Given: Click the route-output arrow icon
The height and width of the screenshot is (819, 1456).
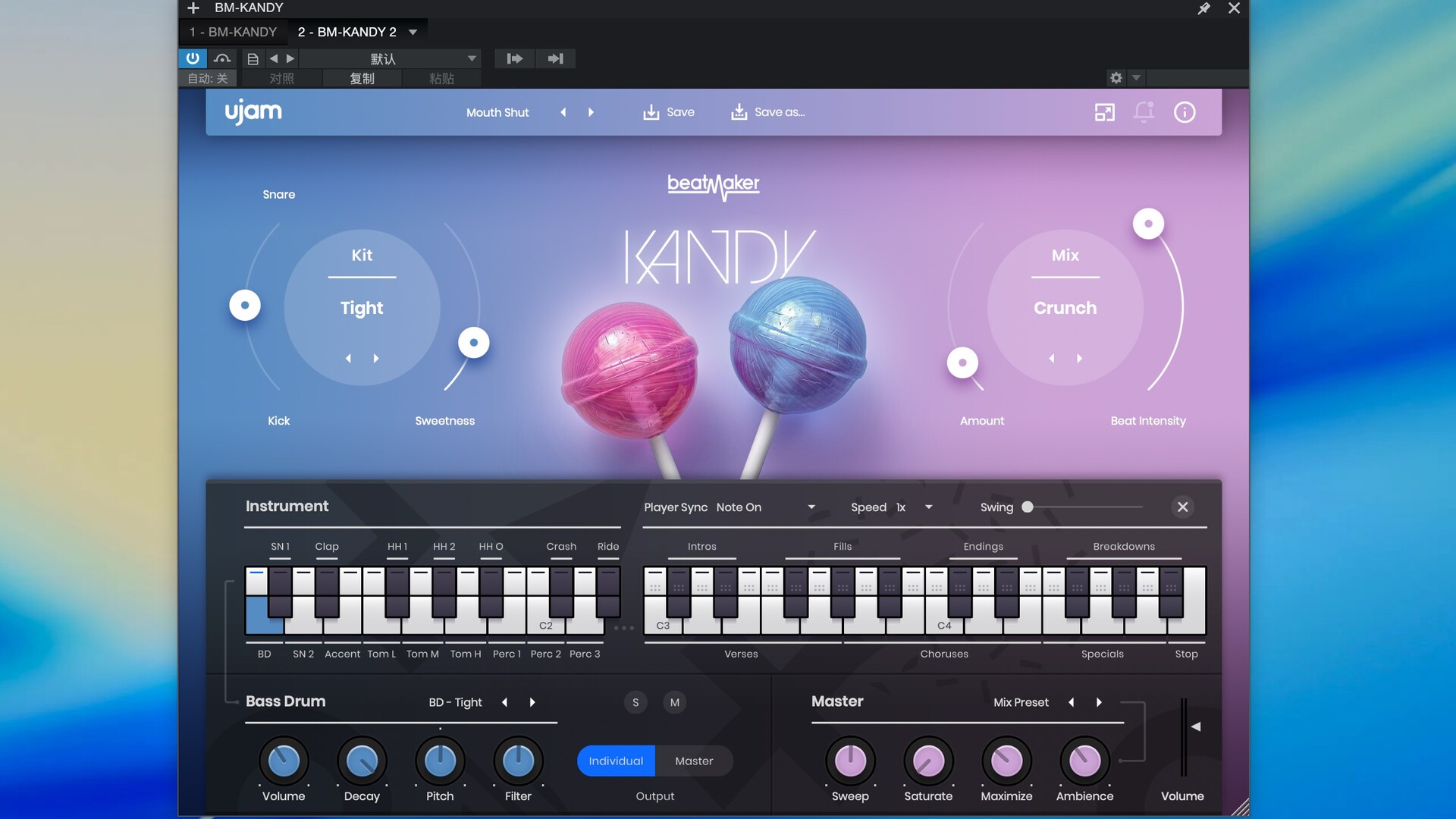Looking at the screenshot, I should click(515, 58).
